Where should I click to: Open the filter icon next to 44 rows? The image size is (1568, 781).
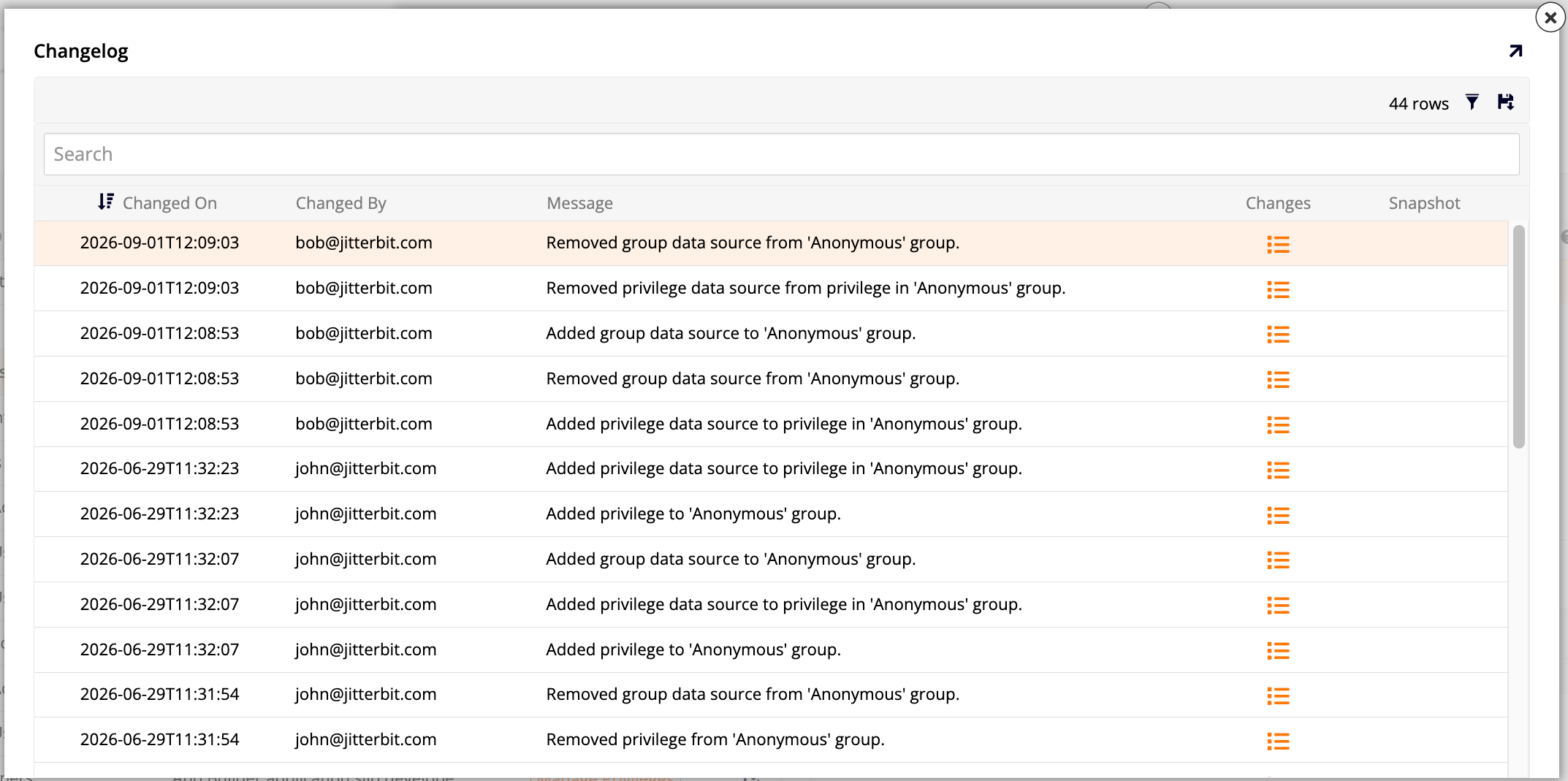1472,102
